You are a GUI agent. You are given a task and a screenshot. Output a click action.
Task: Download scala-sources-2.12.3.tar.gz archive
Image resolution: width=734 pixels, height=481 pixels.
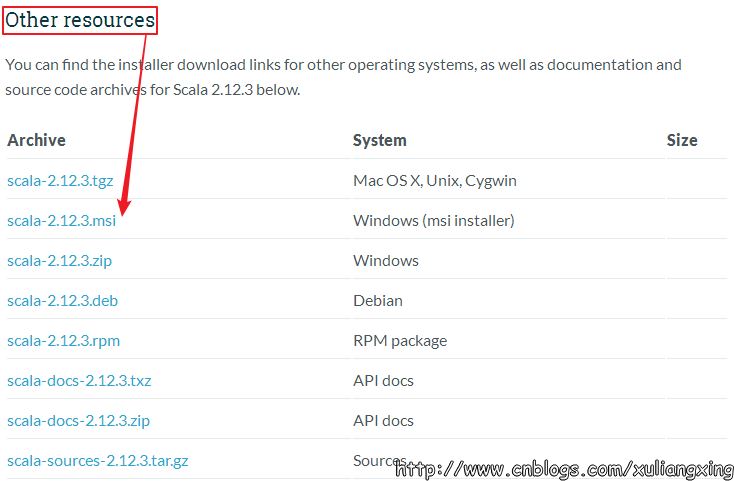tap(98, 461)
